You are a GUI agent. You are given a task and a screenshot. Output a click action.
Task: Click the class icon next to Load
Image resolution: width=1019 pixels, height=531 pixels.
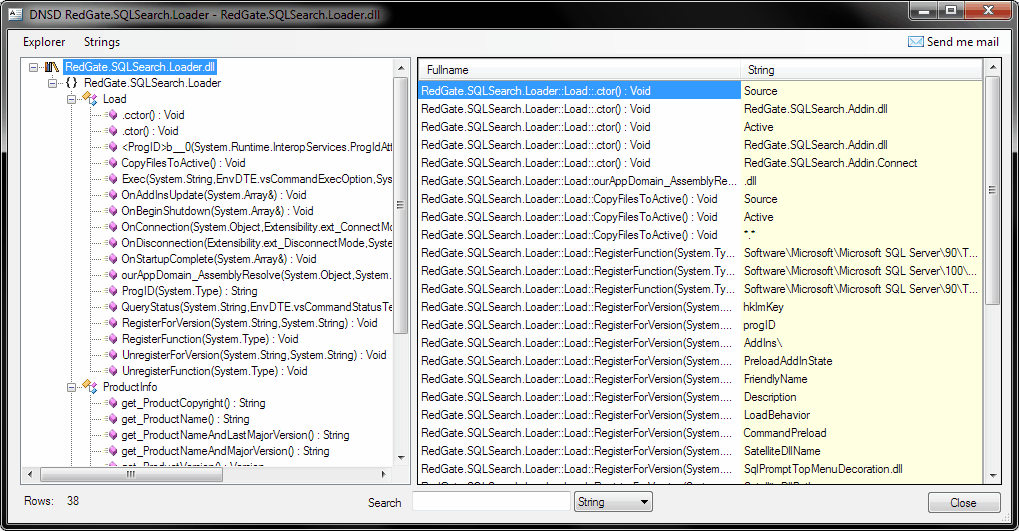click(90, 99)
